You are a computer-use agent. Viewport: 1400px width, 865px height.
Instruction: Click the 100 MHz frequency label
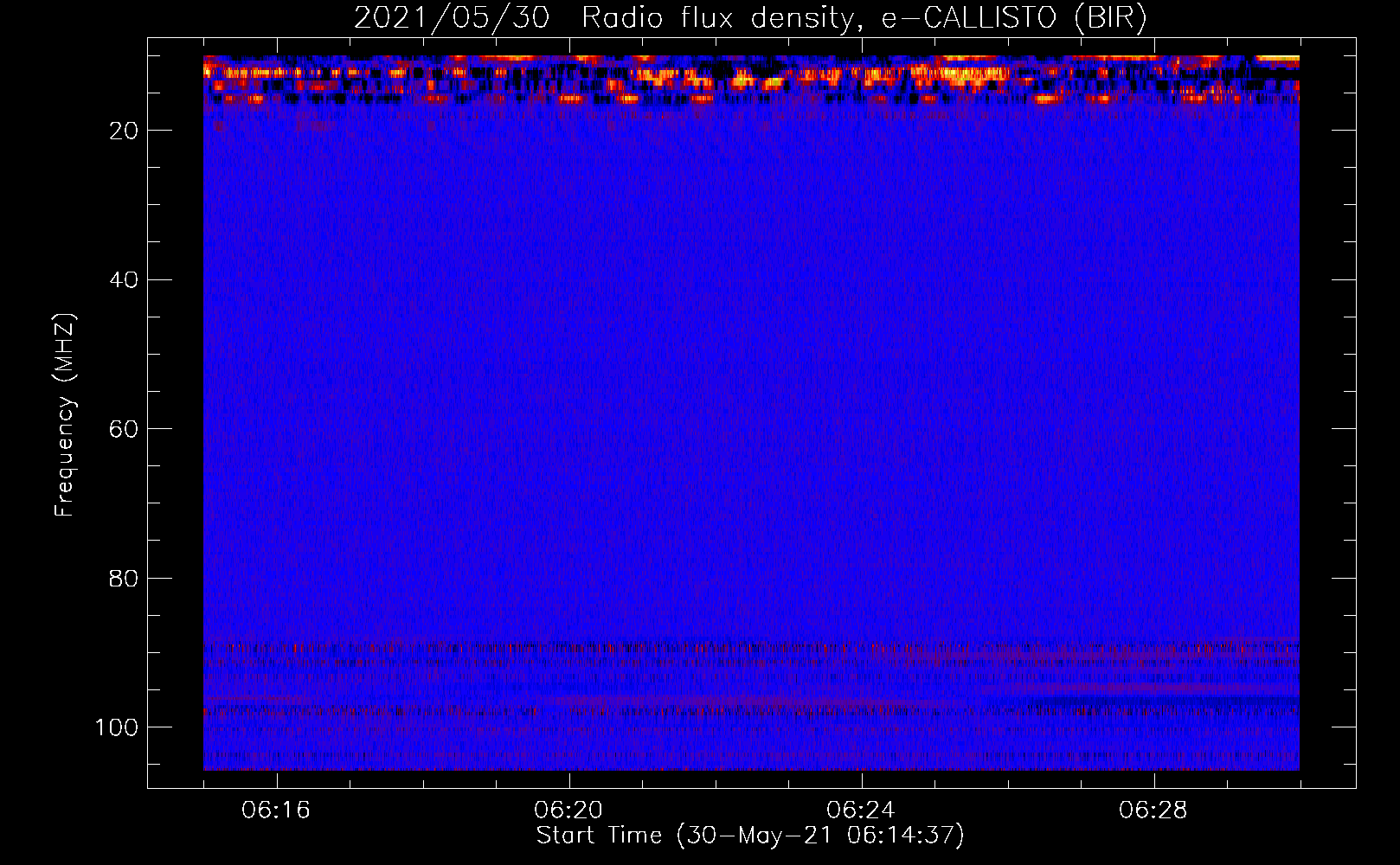(x=118, y=727)
